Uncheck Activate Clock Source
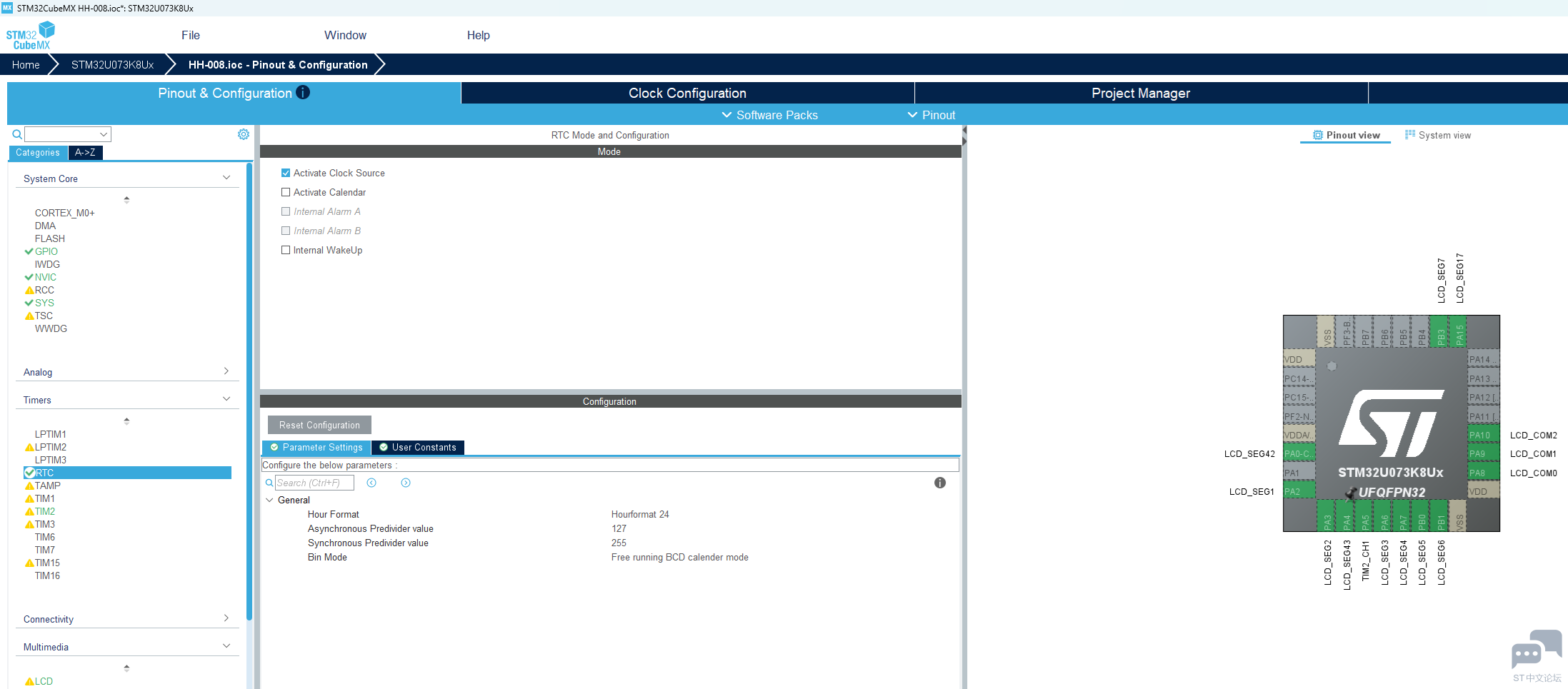The width and height of the screenshot is (1568, 689). 286,173
